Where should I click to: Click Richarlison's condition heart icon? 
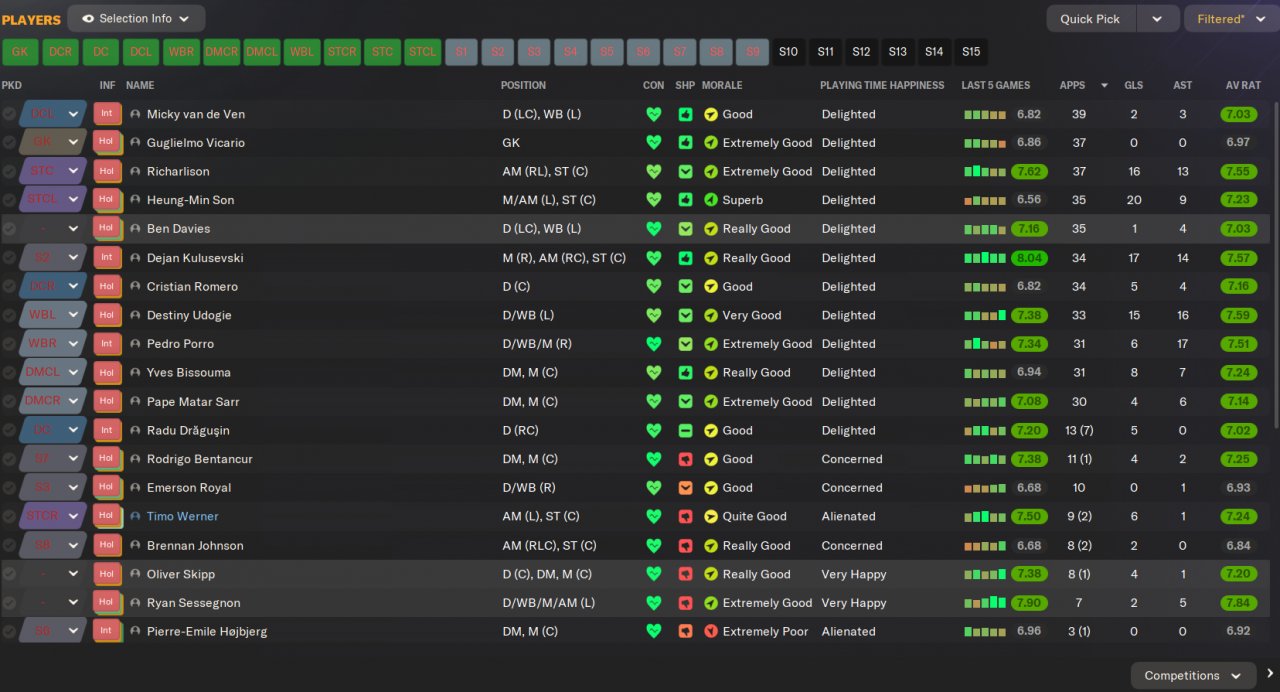click(654, 171)
